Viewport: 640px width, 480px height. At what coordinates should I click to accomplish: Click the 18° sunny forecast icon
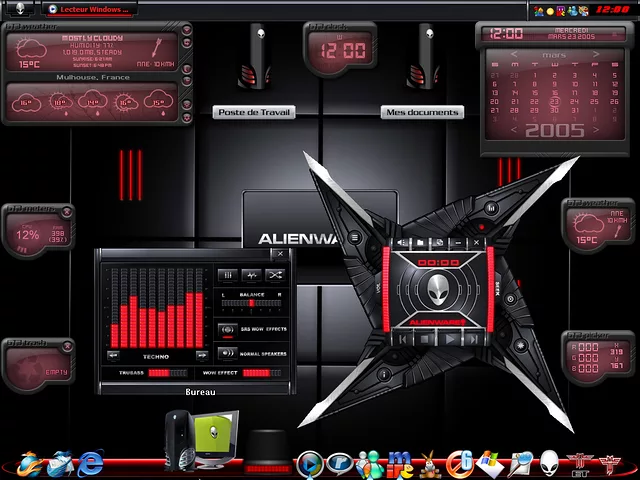(x=61, y=104)
